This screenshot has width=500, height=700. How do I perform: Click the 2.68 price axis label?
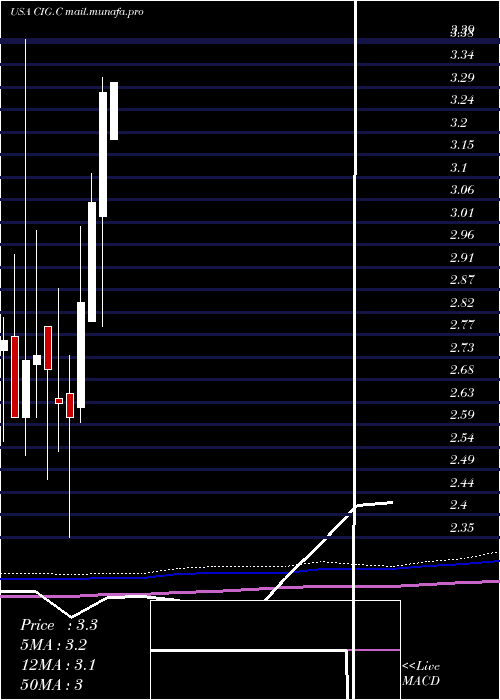tap(462, 370)
